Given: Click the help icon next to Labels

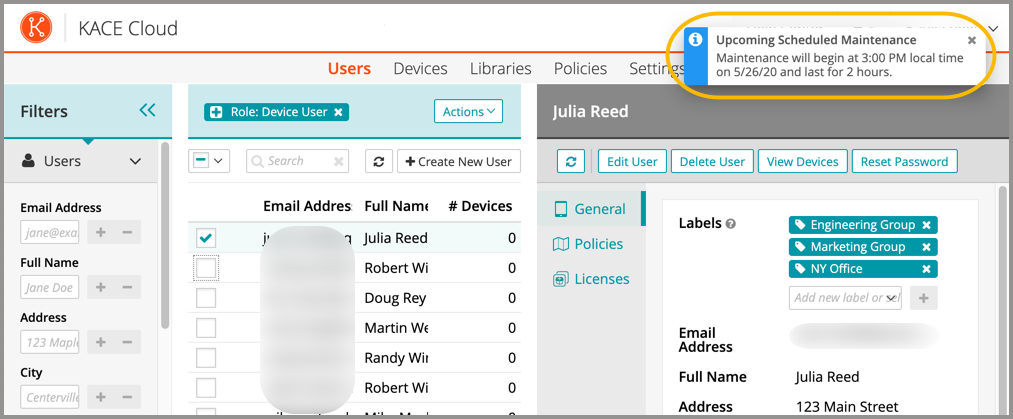Looking at the screenshot, I should [731, 224].
